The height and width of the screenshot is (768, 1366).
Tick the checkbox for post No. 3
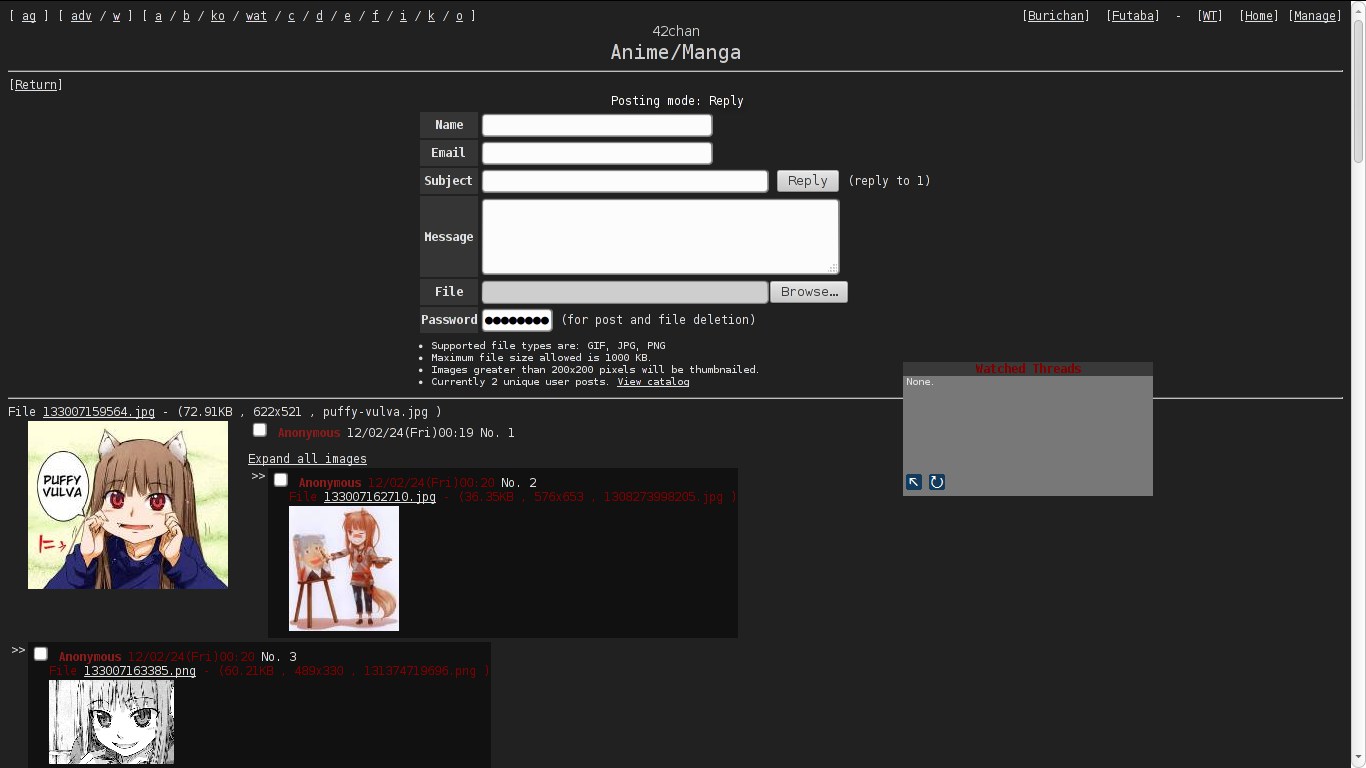coord(41,654)
